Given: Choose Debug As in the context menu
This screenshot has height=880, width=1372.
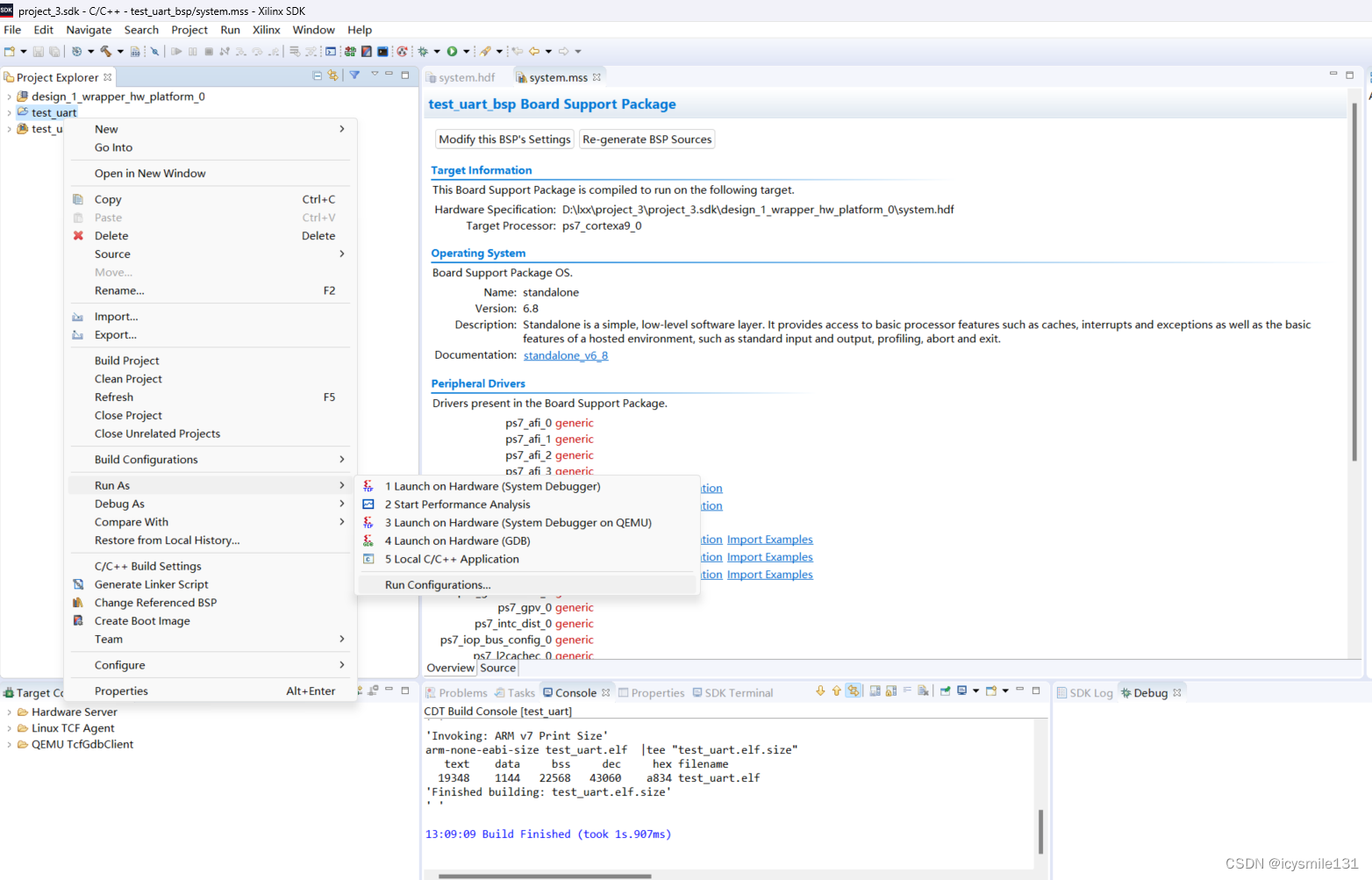Looking at the screenshot, I should (x=211, y=504).
